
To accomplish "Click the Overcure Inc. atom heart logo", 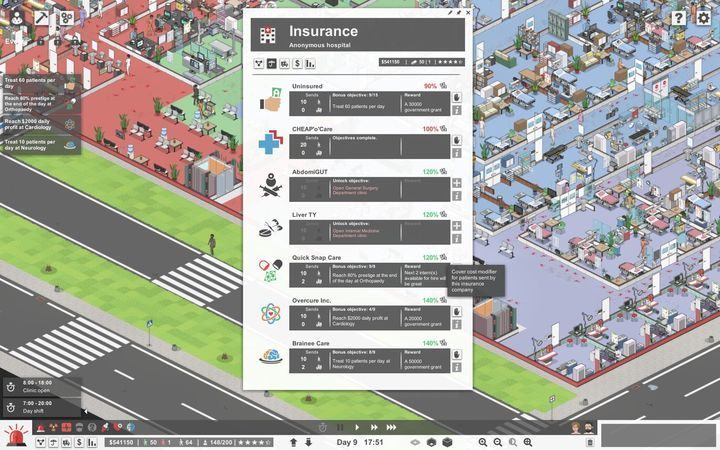I will pyautogui.click(x=270, y=314).
